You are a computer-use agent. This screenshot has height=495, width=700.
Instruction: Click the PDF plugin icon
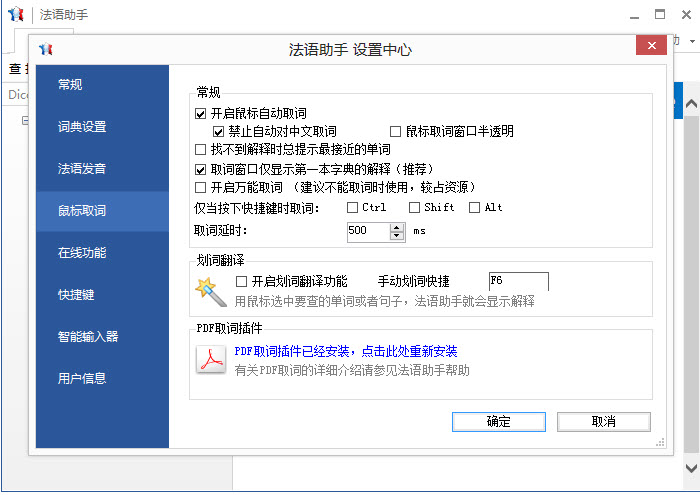(x=210, y=361)
